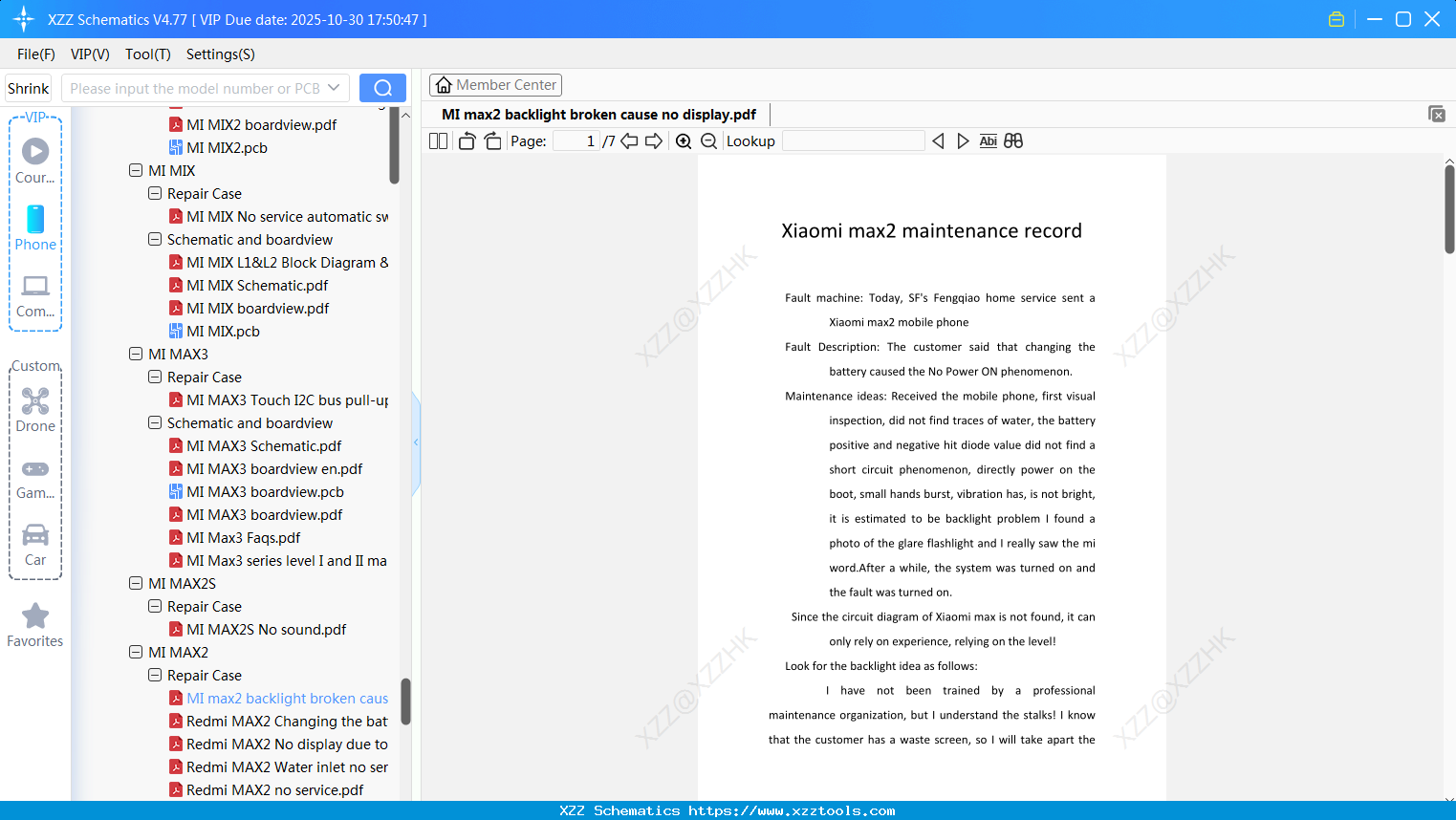Collapse Repair Case under MI MAX3
1456x820 pixels.
click(x=155, y=378)
